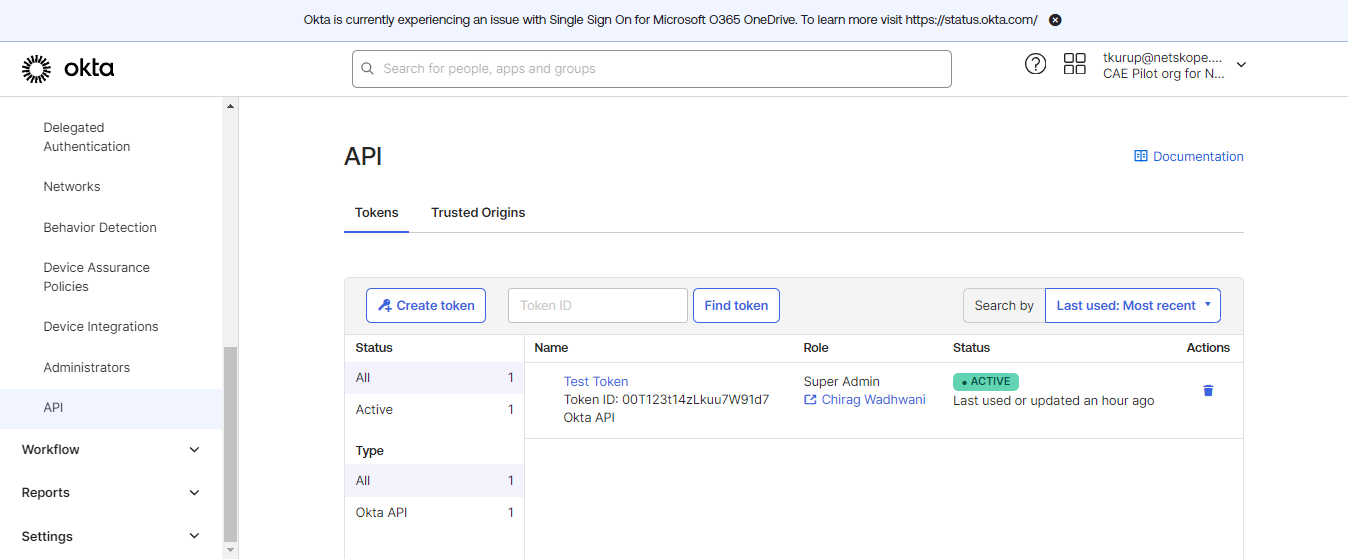Select API in sidebar
1348x559 pixels.
[x=111, y=408]
